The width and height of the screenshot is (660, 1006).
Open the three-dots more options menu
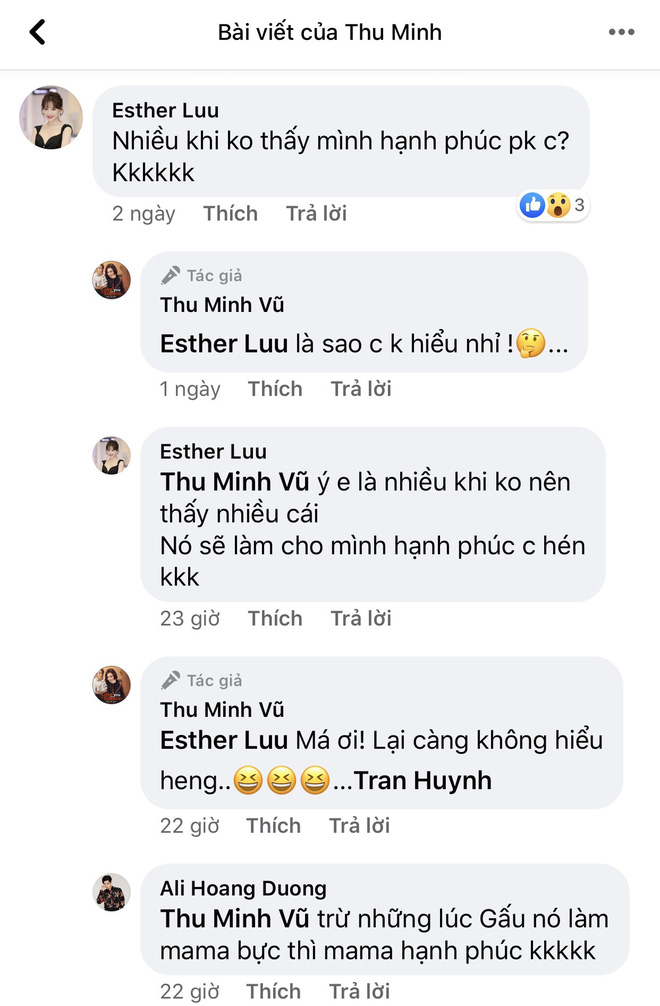point(622,32)
